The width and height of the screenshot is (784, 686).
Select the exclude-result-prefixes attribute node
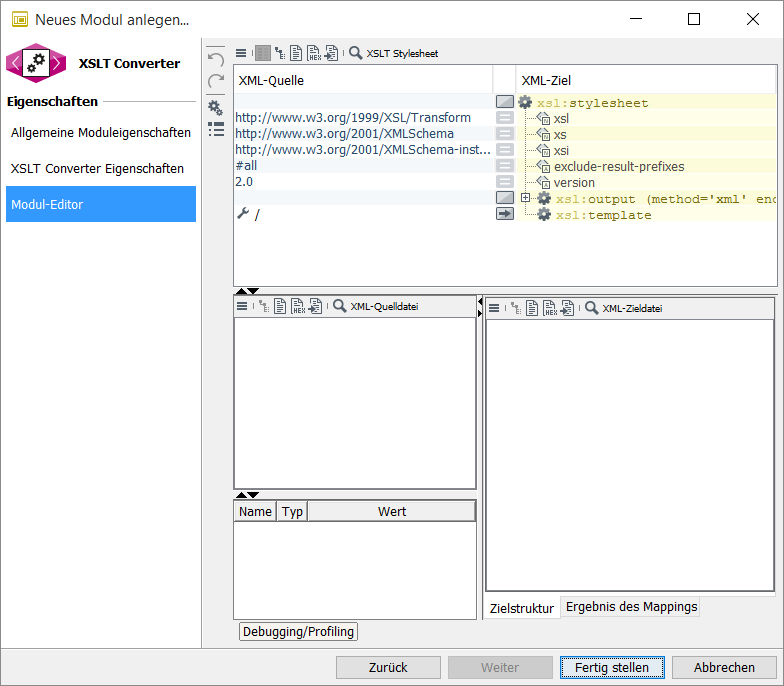(x=618, y=166)
